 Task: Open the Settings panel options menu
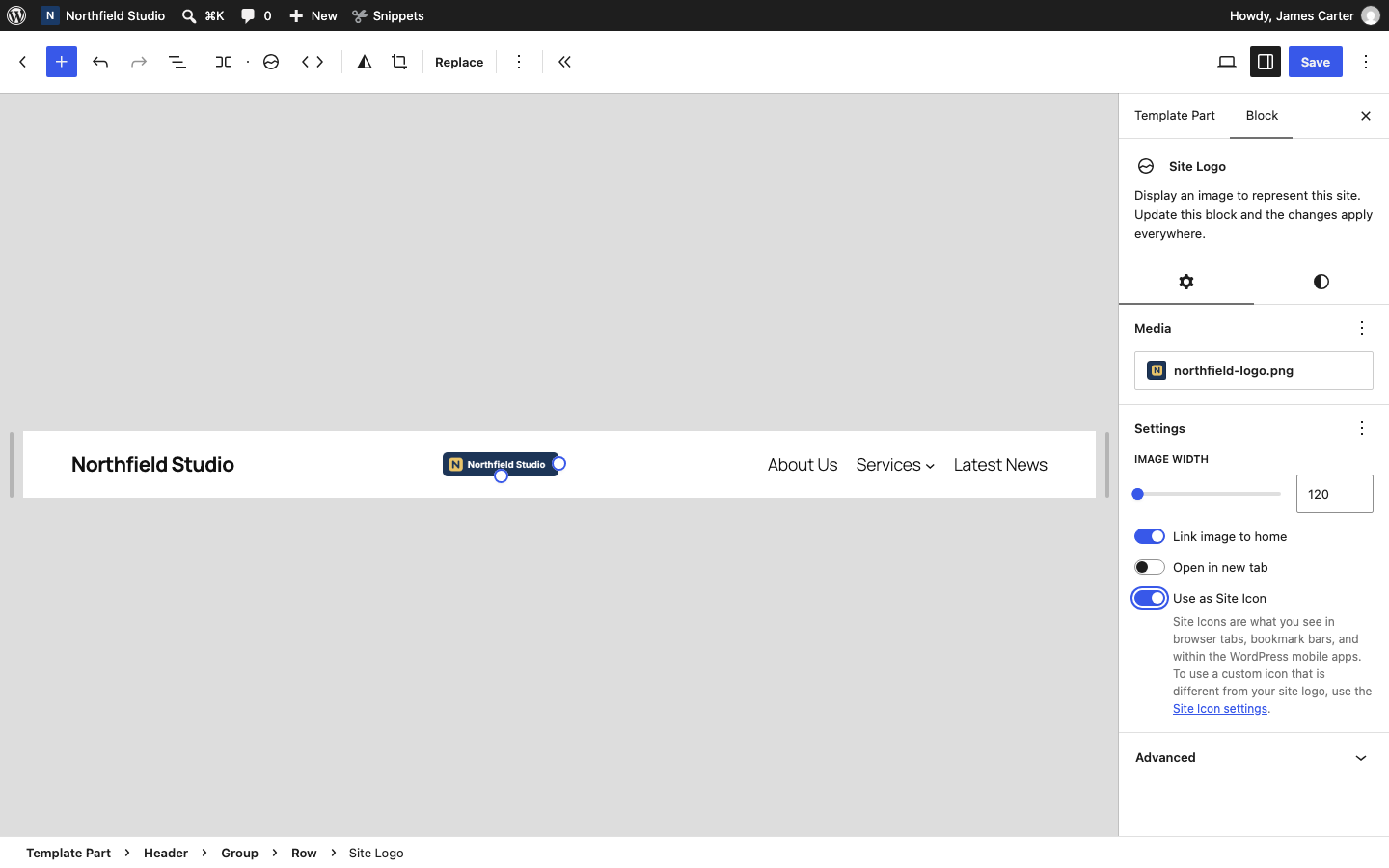1362,428
